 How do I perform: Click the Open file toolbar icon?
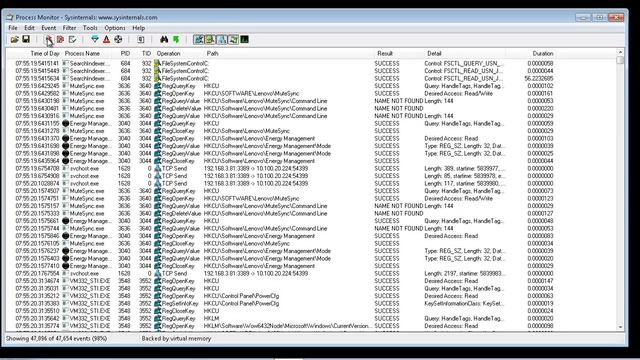tap(15, 40)
